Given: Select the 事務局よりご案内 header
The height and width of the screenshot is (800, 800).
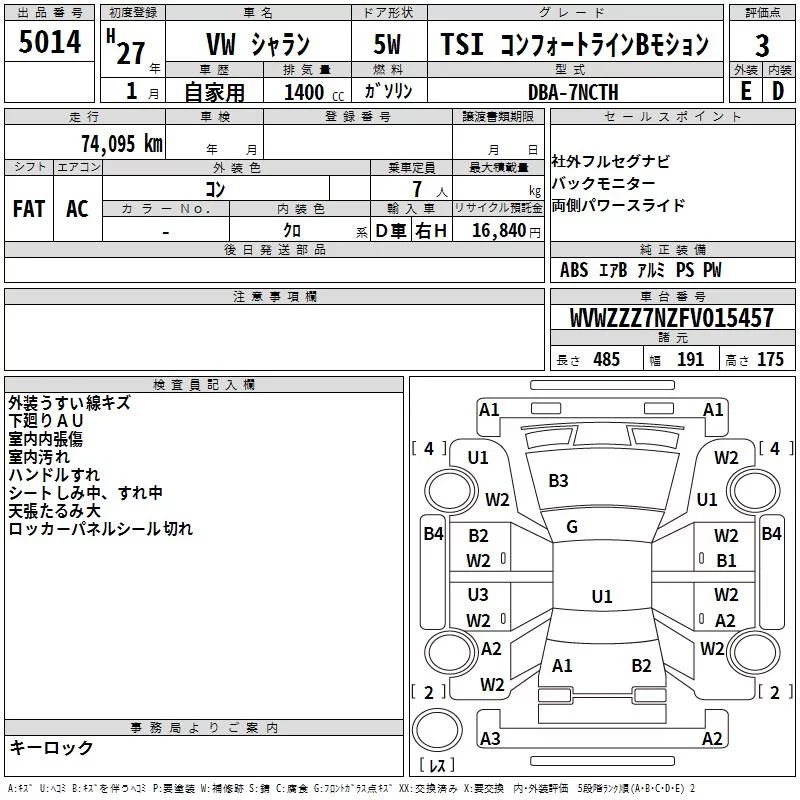Looking at the screenshot, I should point(204,728).
